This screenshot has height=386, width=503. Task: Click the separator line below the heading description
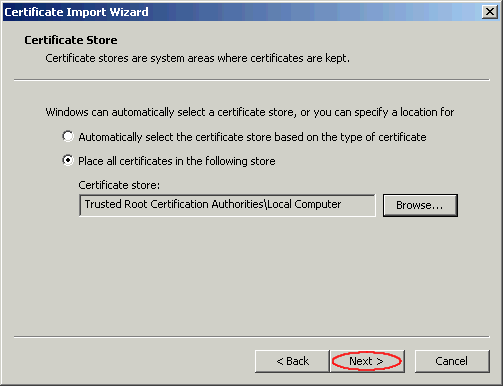[x=252, y=80]
